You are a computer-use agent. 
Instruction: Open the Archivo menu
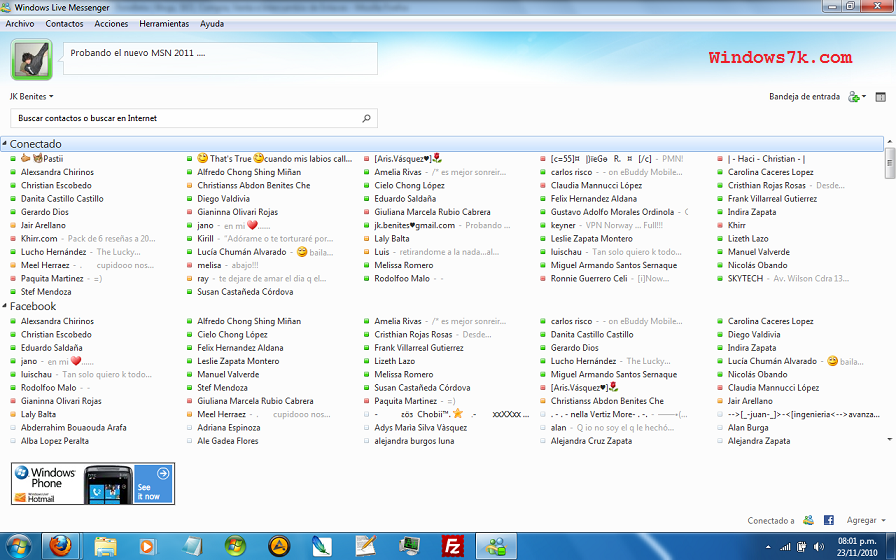(20, 24)
